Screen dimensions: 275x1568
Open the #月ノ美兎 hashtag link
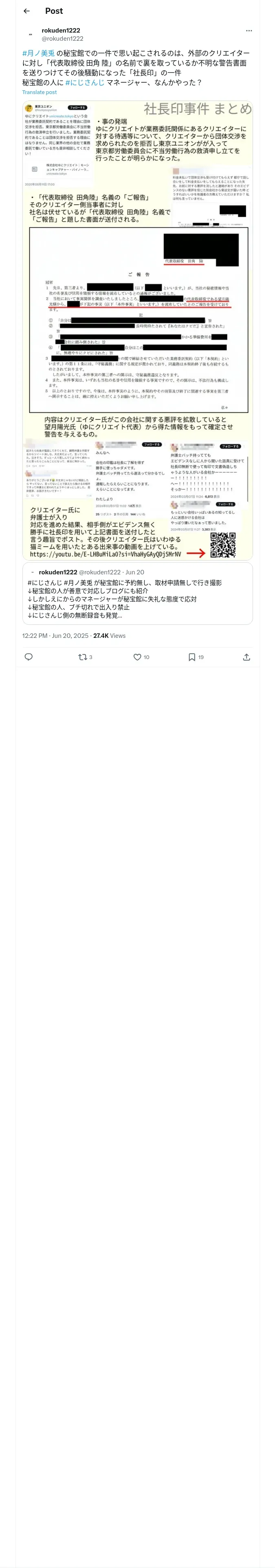tap(38, 54)
